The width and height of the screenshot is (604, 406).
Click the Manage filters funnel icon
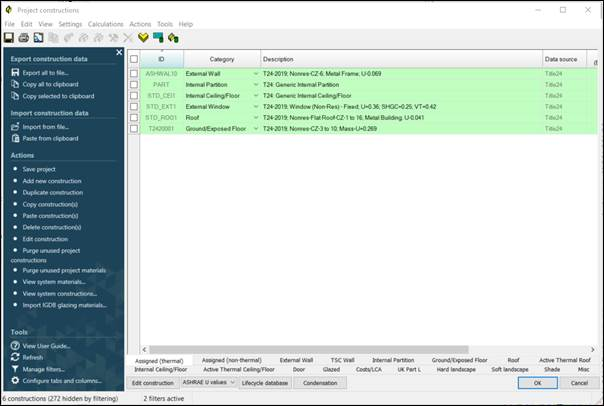tap(15, 369)
